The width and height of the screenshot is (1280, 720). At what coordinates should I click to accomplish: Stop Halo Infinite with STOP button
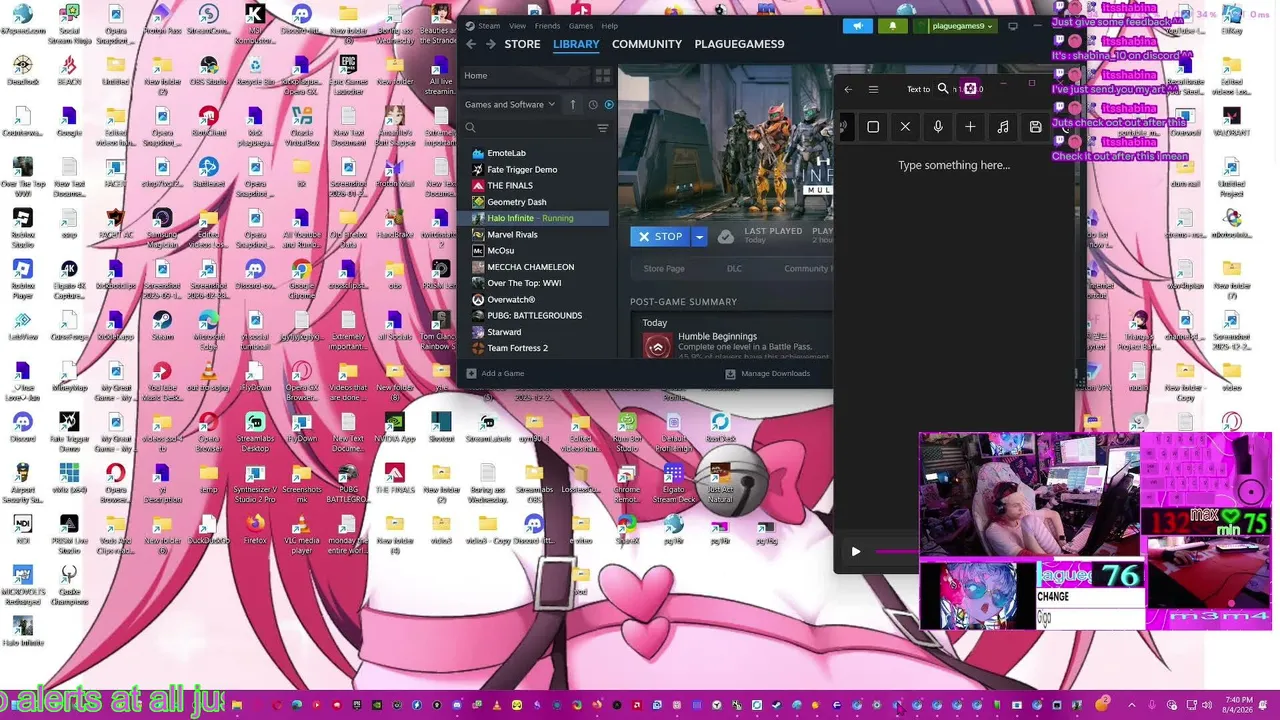pyautogui.click(x=660, y=237)
